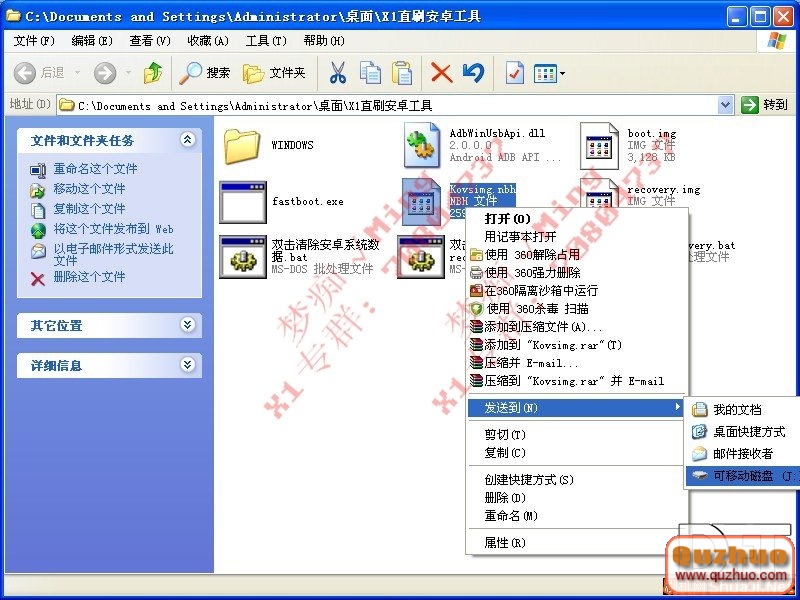Go up one folder level icon
800x600 pixels.
153,73
